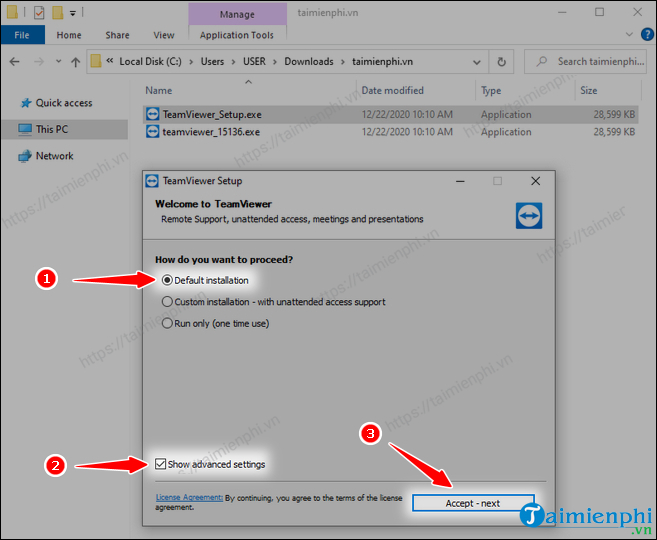Expand the arrow after Local Disk (C:)
This screenshot has width=657, height=540.
pyautogui.click(x=191, y=62)
